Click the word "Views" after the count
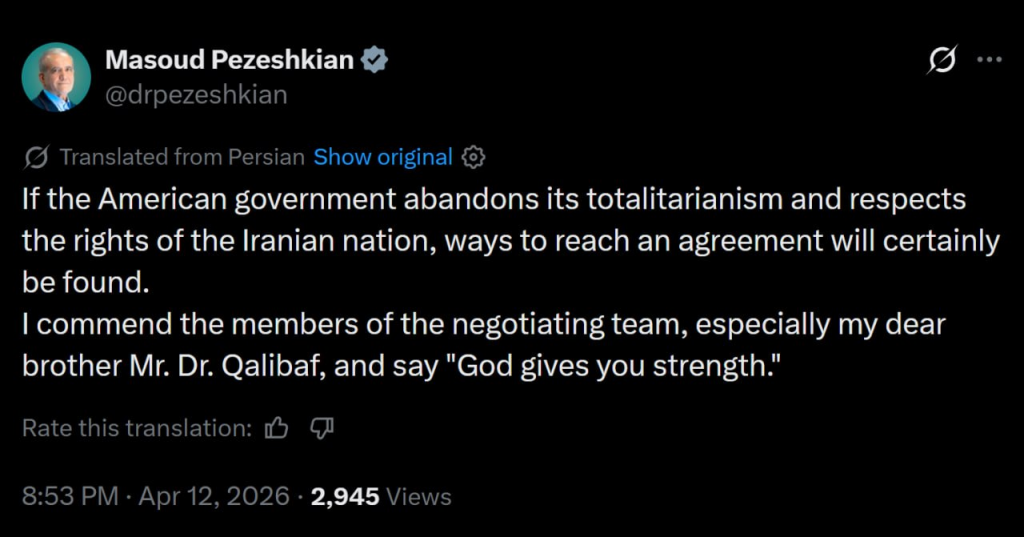The image size is (1024, 537). [x=418, y=496]
